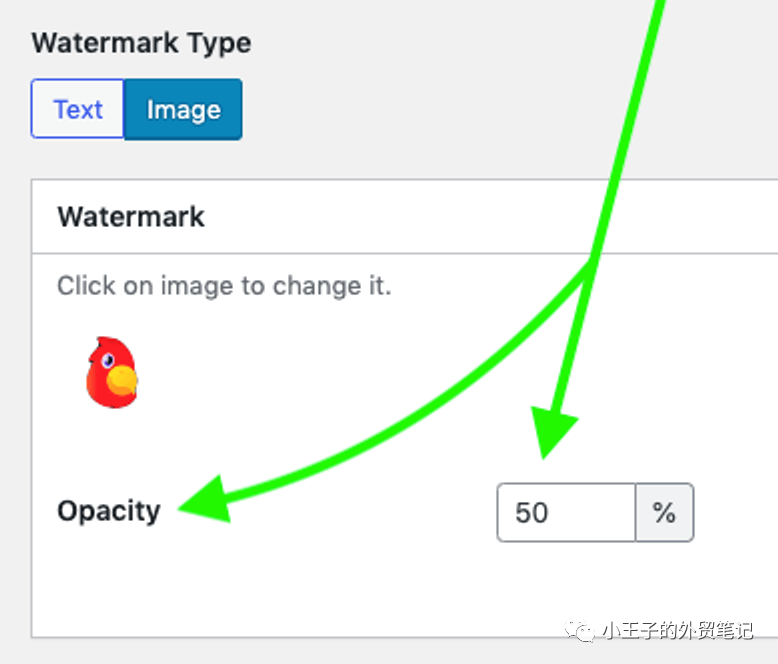Click the red parrot watermark image
Screen dimensions: 778x664
pos(112,372)
